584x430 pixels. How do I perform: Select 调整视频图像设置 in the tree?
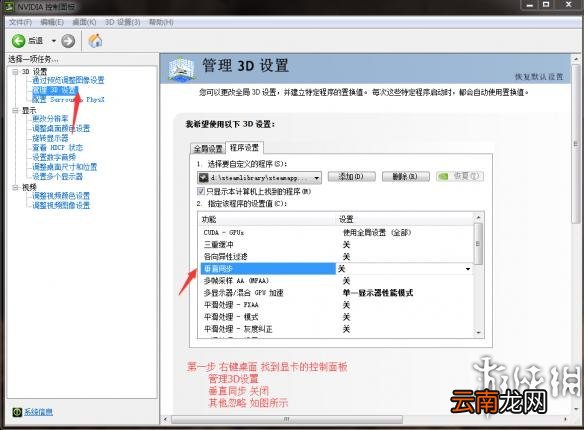tap(61, 206)
